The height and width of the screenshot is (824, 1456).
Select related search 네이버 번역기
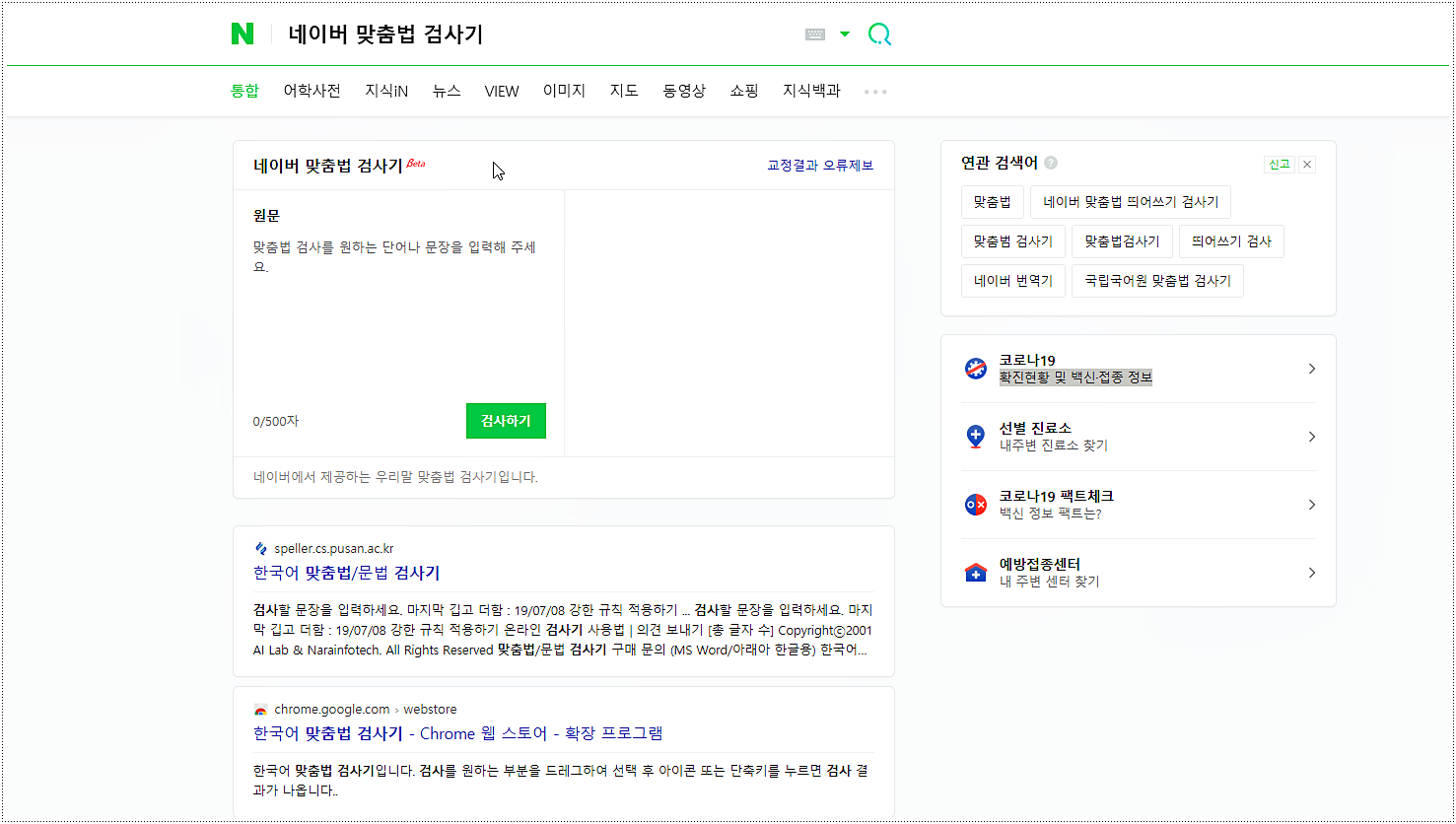[1013, 281]
